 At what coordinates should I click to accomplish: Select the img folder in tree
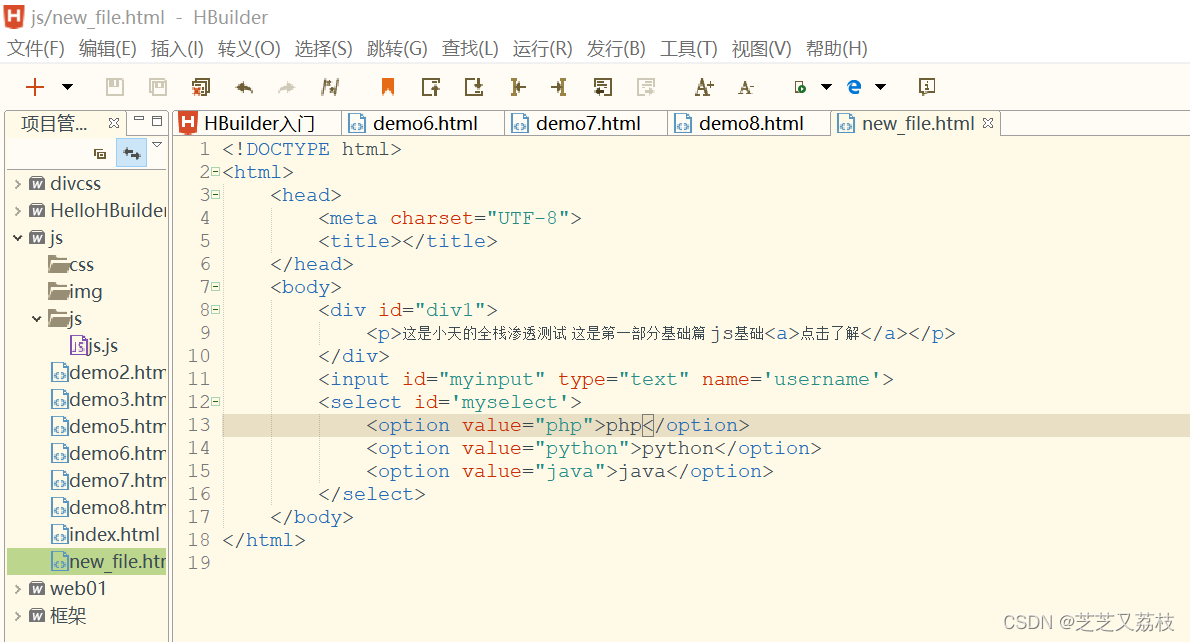75,291
